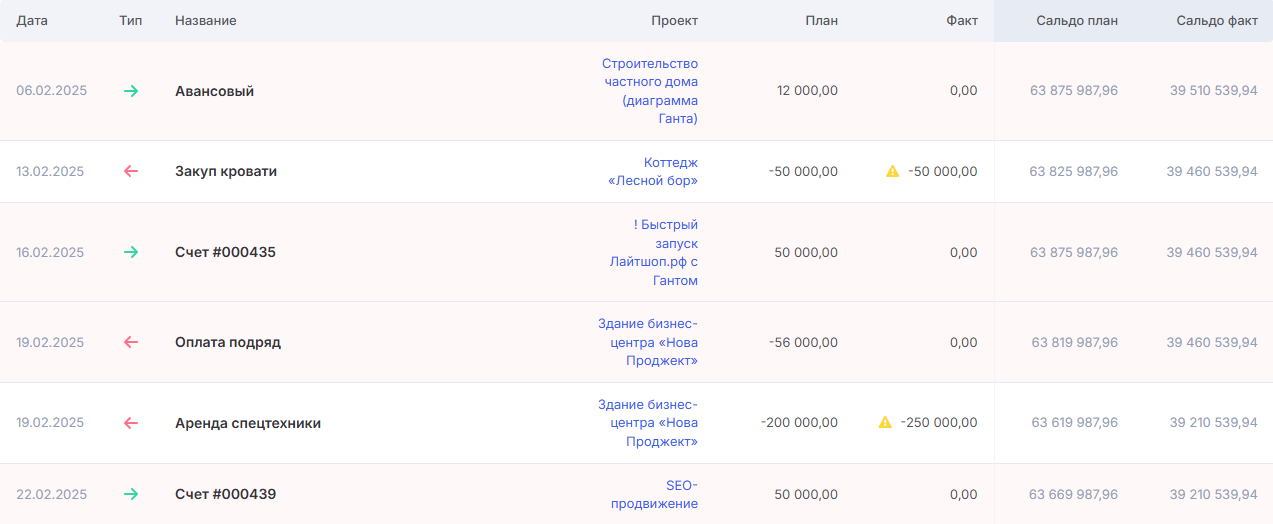
Task: Click the red arrow beside Оплата подряд
Action: [x=131, y=342]
